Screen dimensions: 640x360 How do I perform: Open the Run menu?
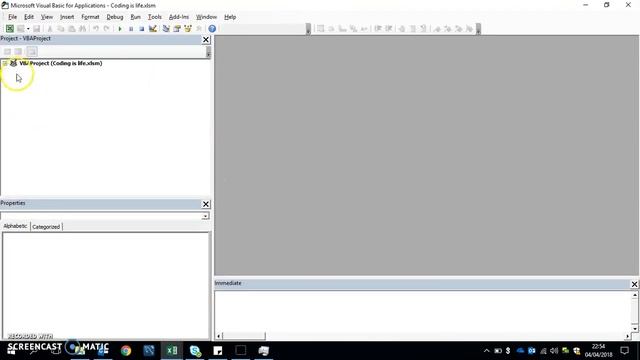pos(136,17)
